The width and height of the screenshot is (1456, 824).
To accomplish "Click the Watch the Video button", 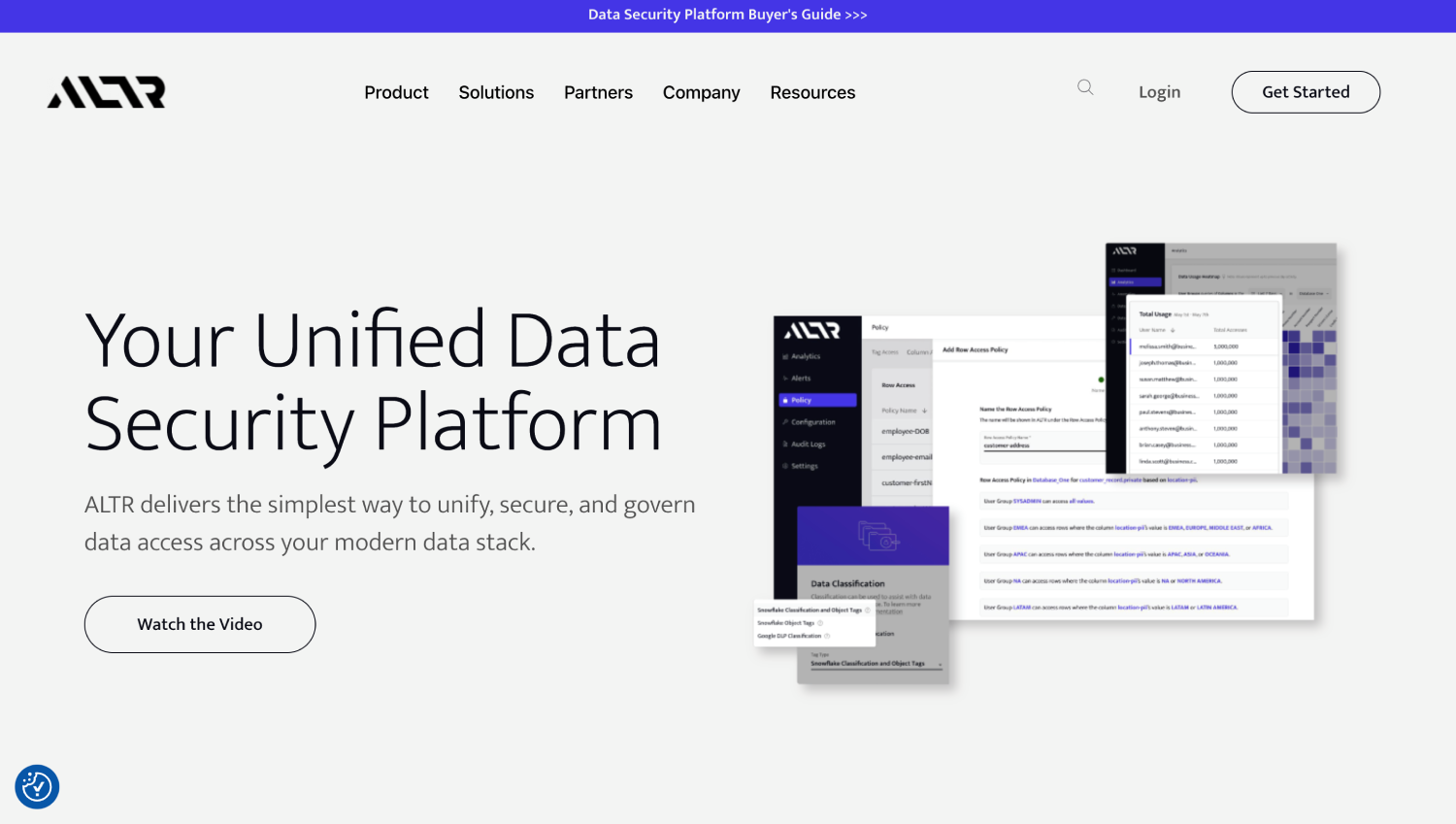I will click(200, 624).
